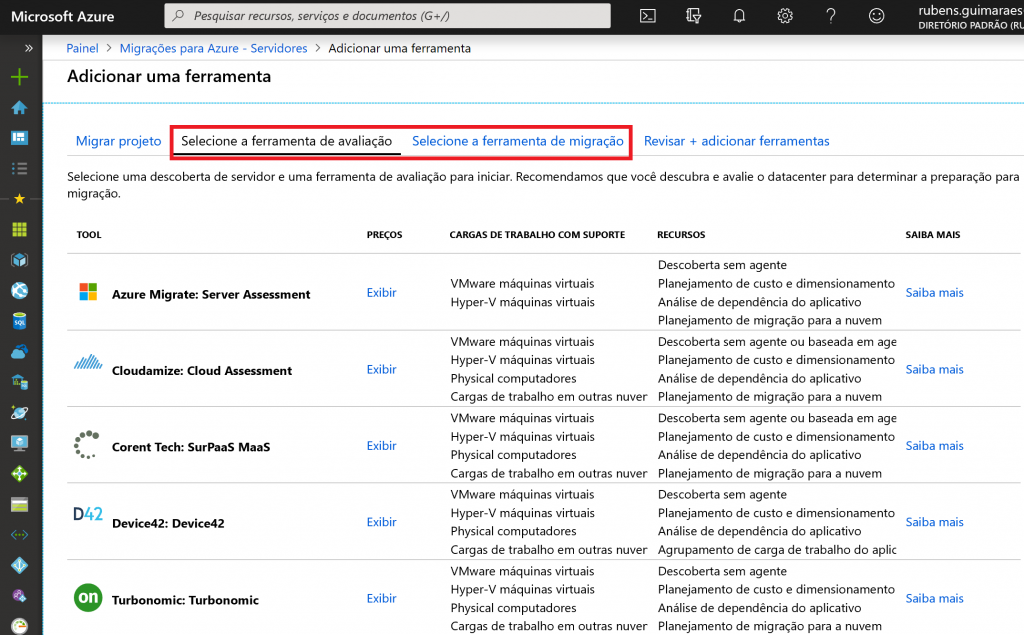
Task: Expand the left sidebar menu
Action: [x=29, y=48]
